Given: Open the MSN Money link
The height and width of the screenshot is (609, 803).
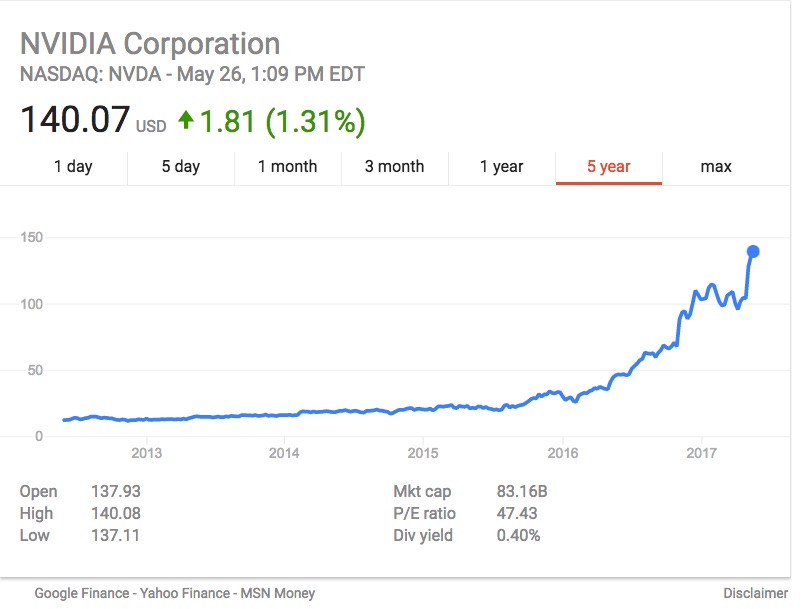Looking at the screenshot, I should pos(274,593).
